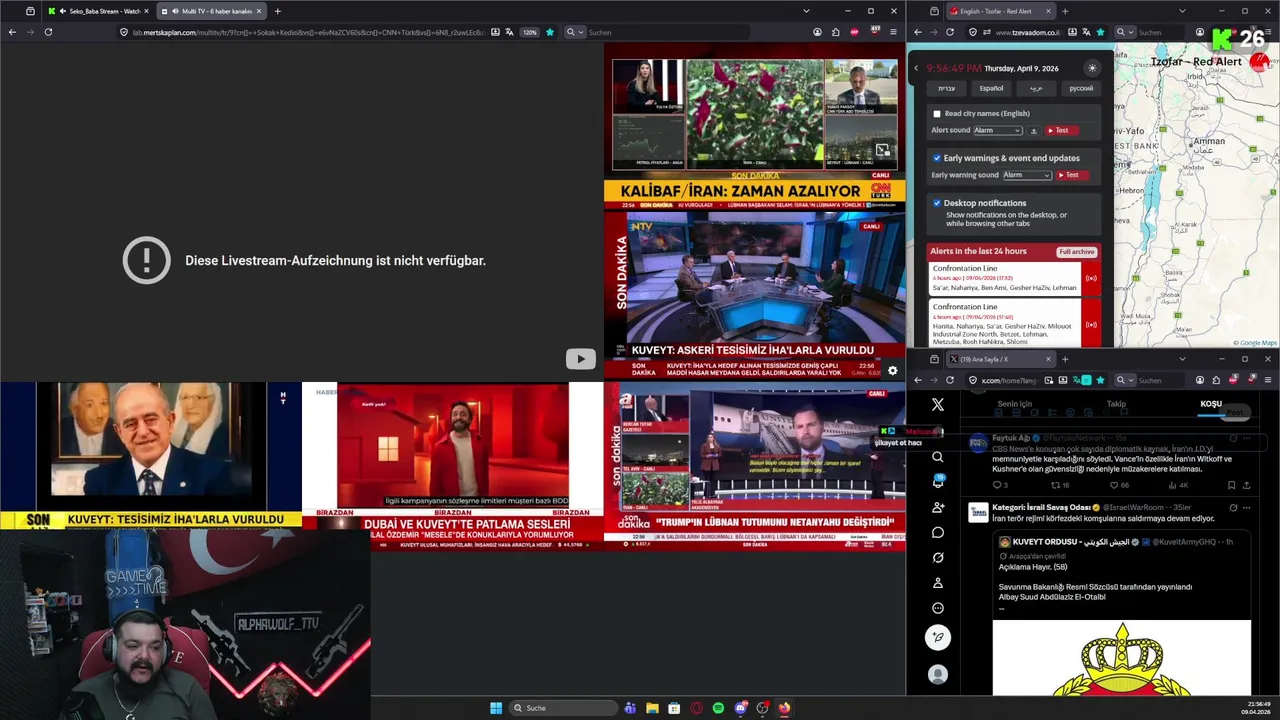Open Multi TV settings gear icon
Viewport: 1280px width, 720px height.
click(892, 370)
